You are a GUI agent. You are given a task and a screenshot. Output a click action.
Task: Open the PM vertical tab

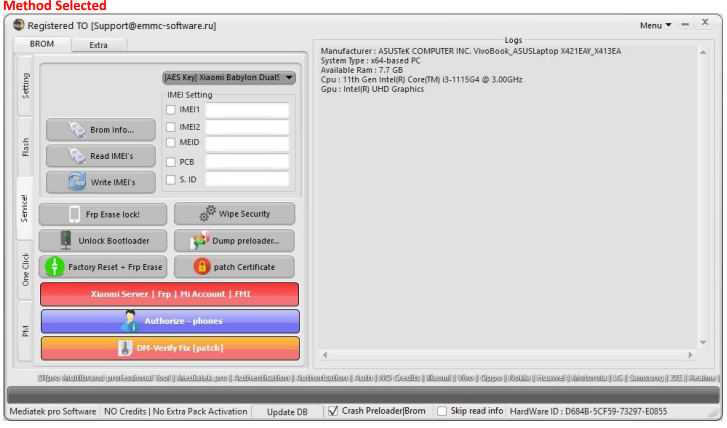pyautogui.click(x=25, y=331)
